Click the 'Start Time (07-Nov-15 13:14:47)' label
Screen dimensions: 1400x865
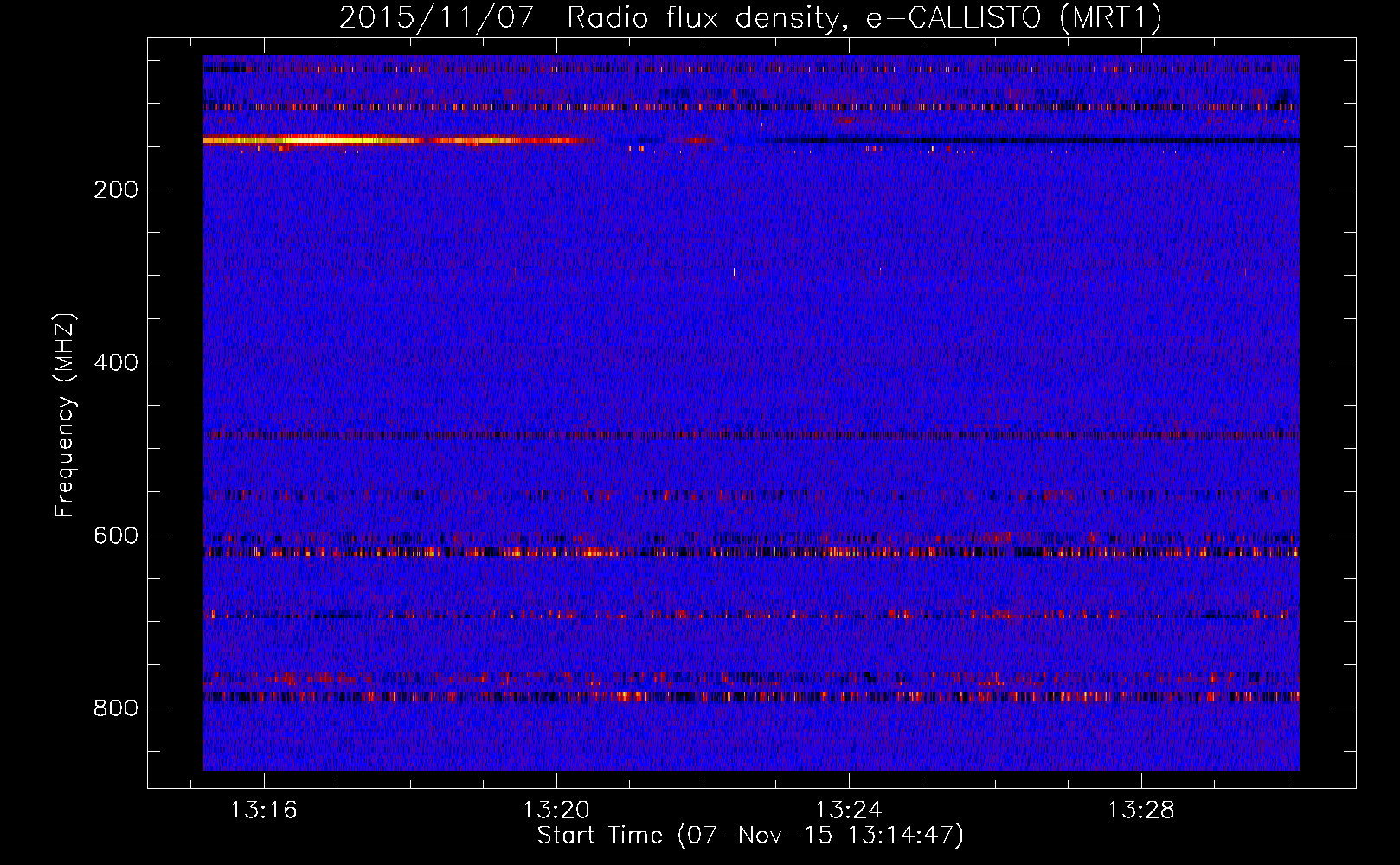[750, 836]
